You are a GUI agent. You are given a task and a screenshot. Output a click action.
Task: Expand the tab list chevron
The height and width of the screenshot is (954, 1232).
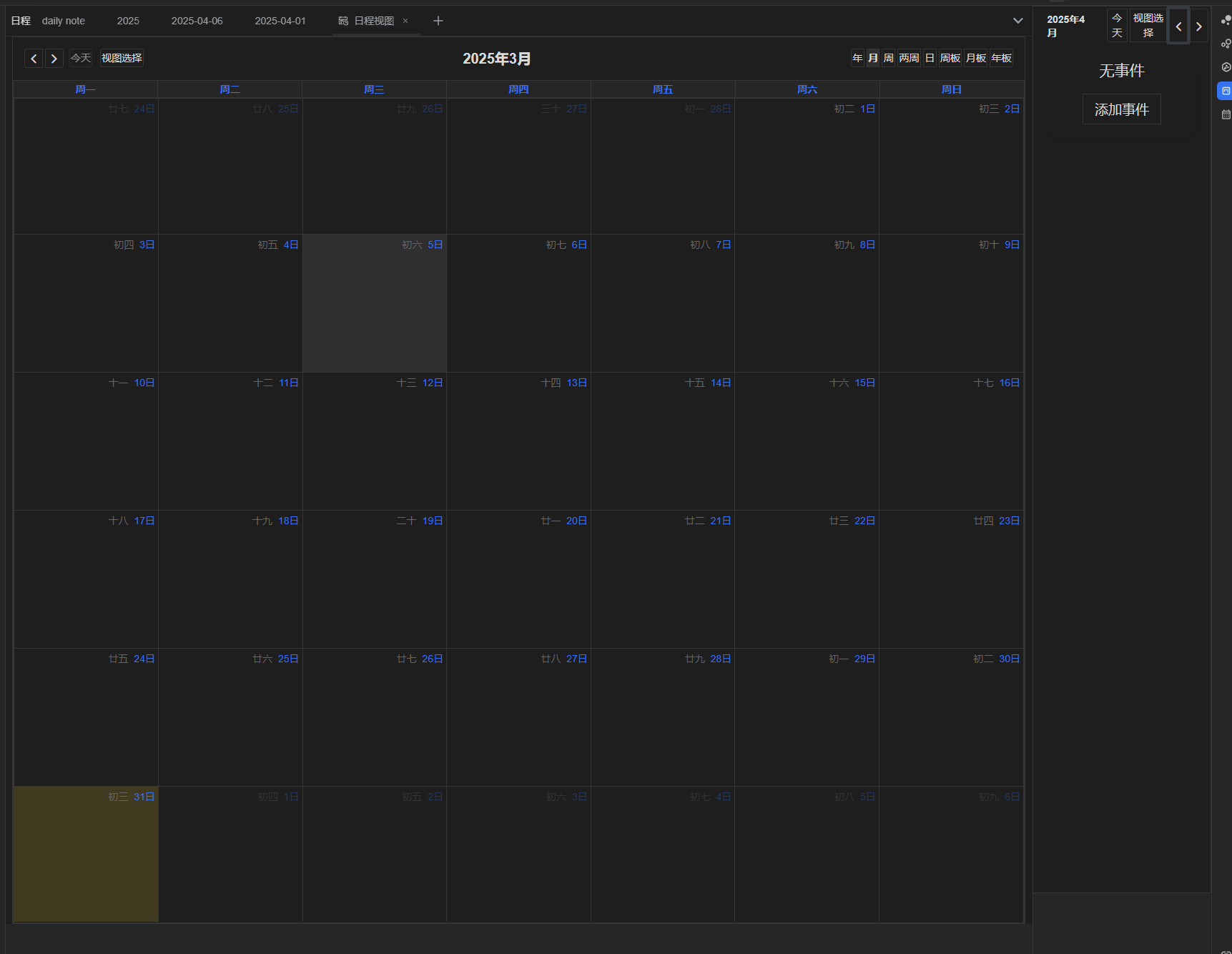click(1017, 21)
